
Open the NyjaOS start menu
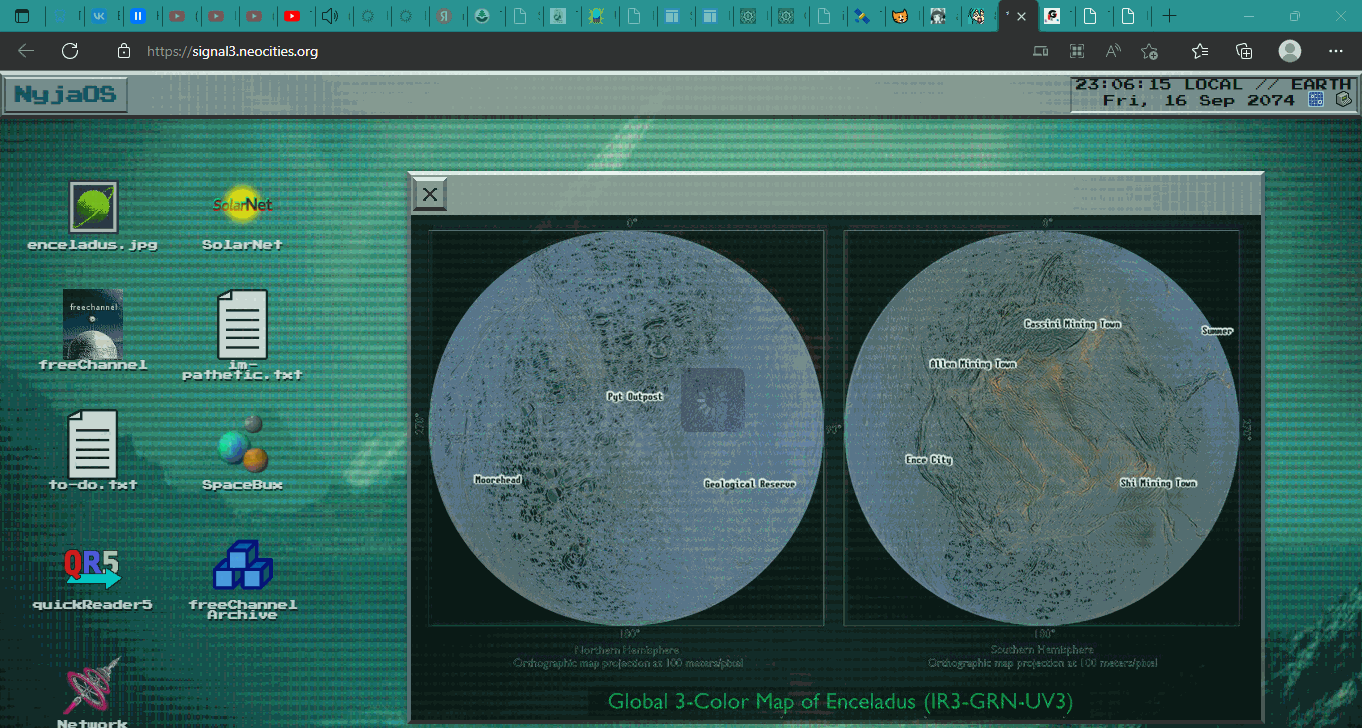point(66,96)
